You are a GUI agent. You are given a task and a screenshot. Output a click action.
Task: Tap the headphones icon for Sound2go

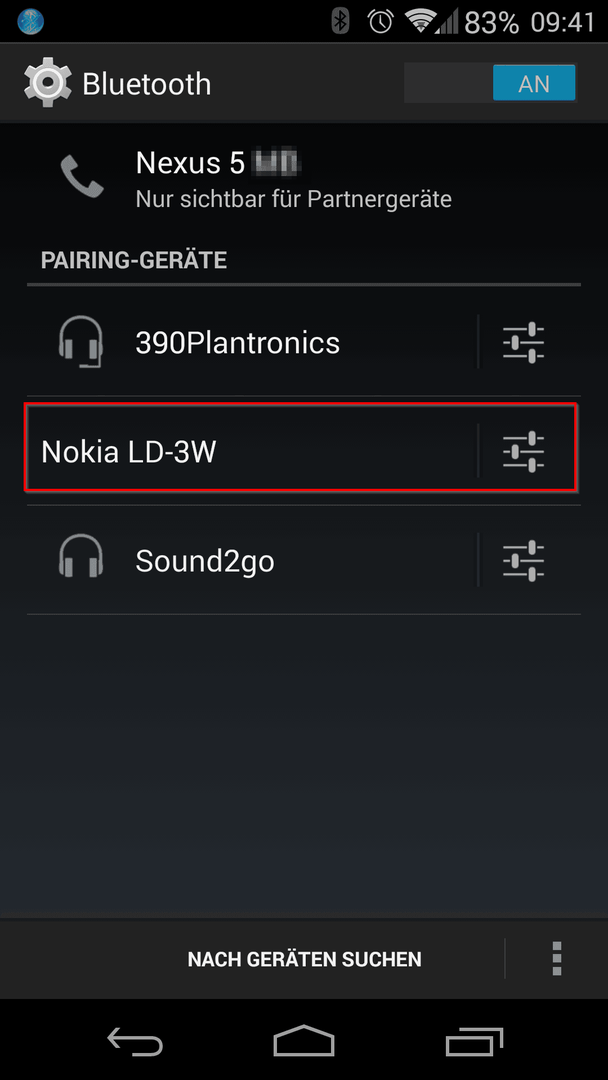click(81, 556)
